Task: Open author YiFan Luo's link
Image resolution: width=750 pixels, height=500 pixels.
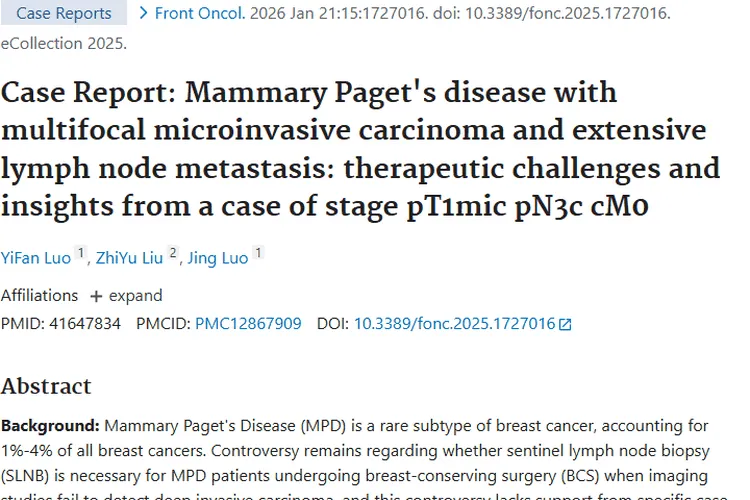Action: (x=36, y=258)
